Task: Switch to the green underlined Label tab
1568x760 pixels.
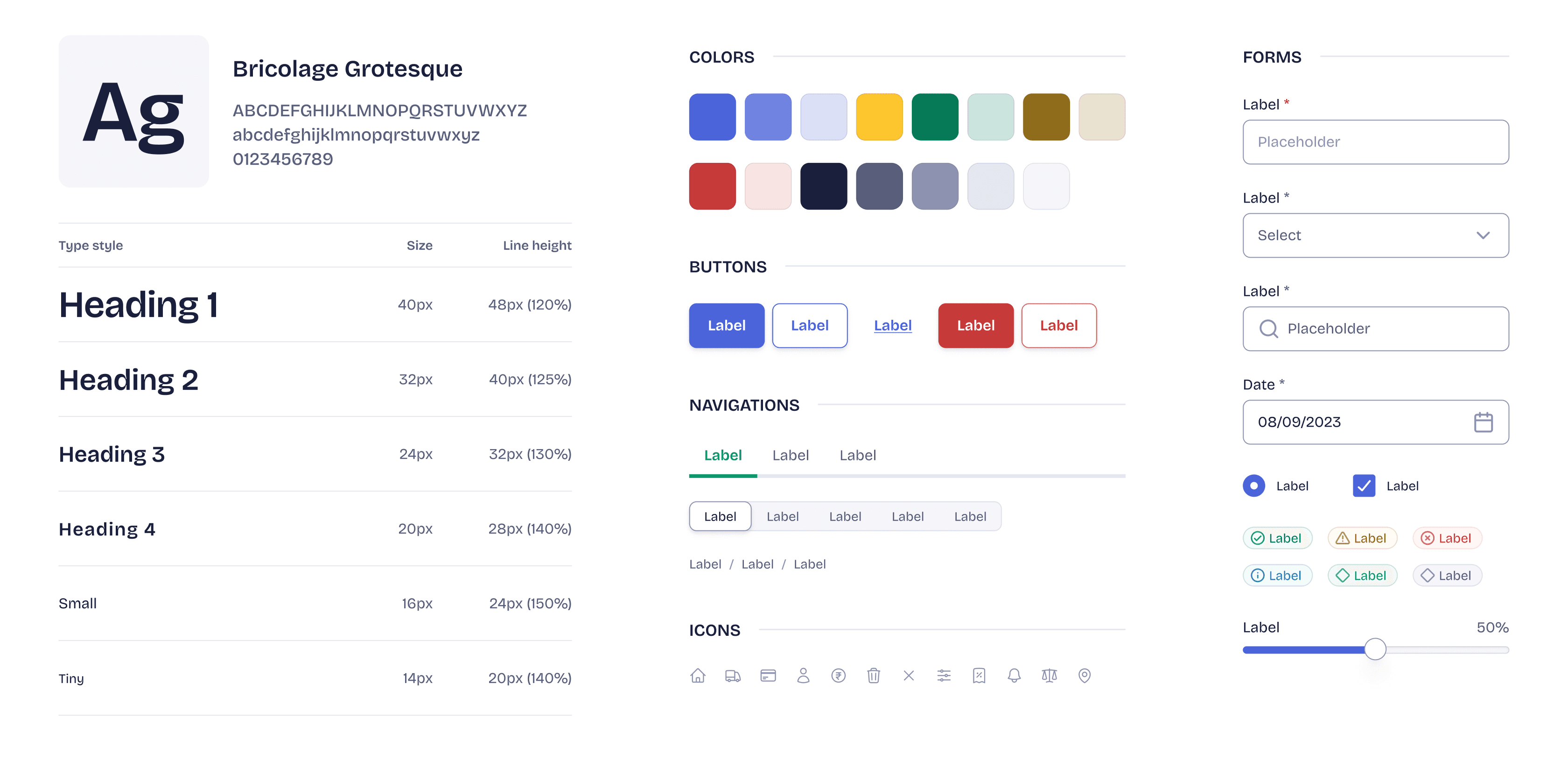Action: (x=722, y=456)
